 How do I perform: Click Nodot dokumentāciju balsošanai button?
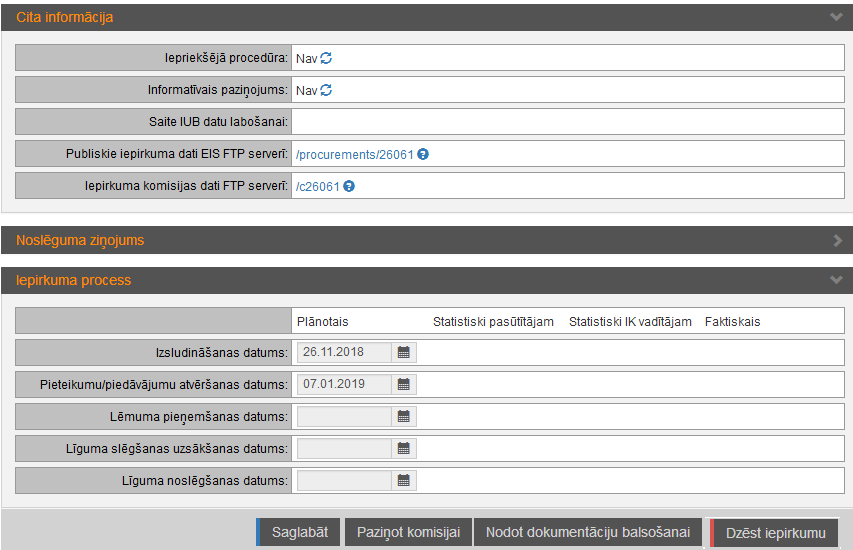[x=588, y=533]
